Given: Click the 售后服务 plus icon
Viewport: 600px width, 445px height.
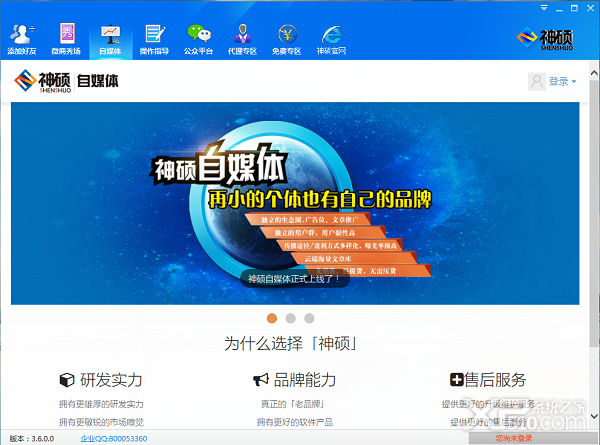Looking at the screenshot, I should coord(457,380).
